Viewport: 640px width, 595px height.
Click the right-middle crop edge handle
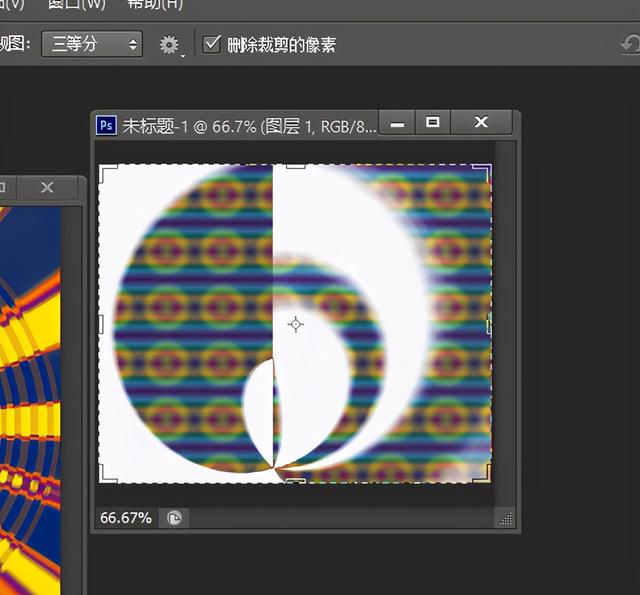coord(489,324)
